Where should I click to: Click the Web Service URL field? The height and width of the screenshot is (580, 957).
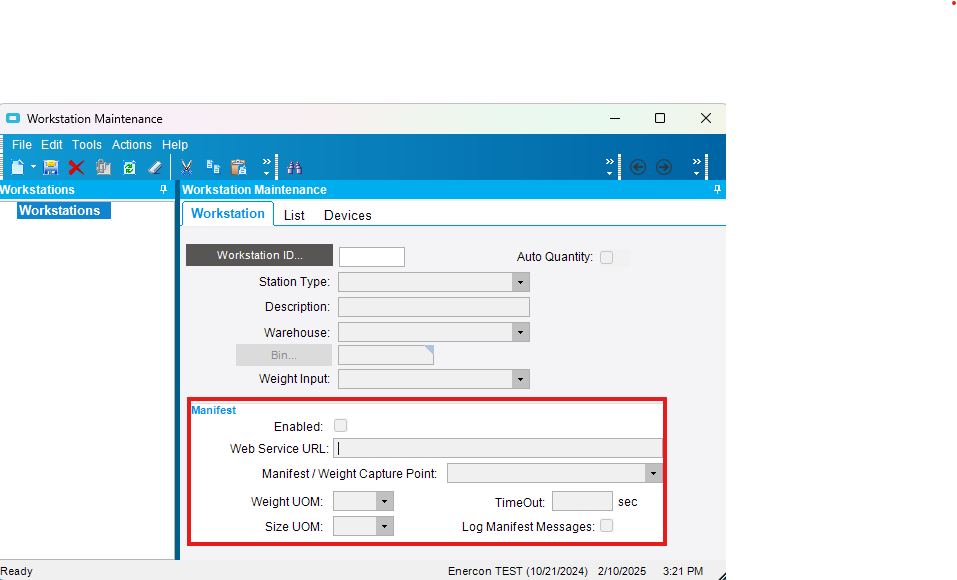[x=497, y=448]
